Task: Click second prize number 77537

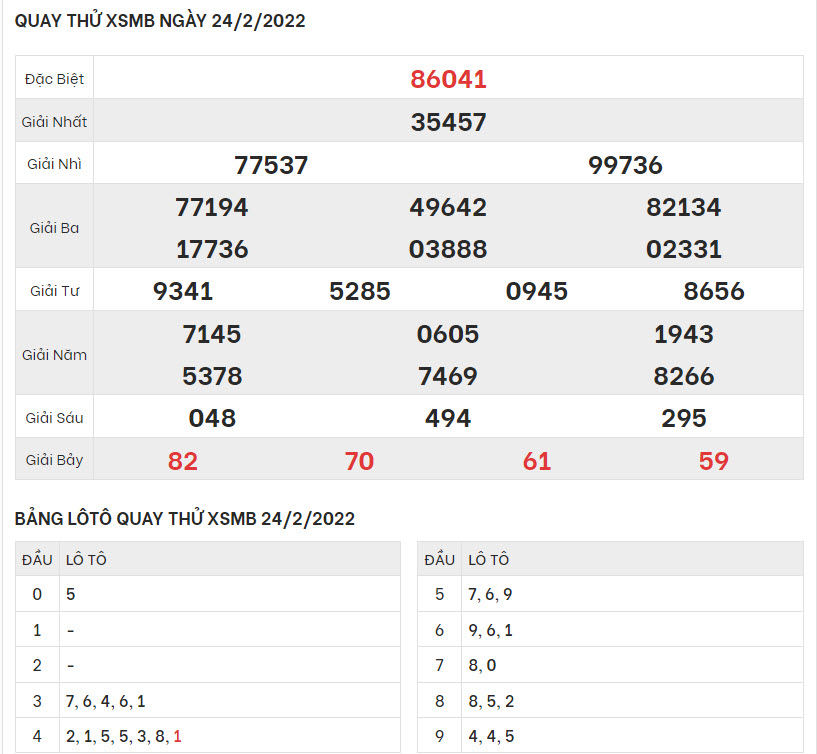Action: coord(271,165)
